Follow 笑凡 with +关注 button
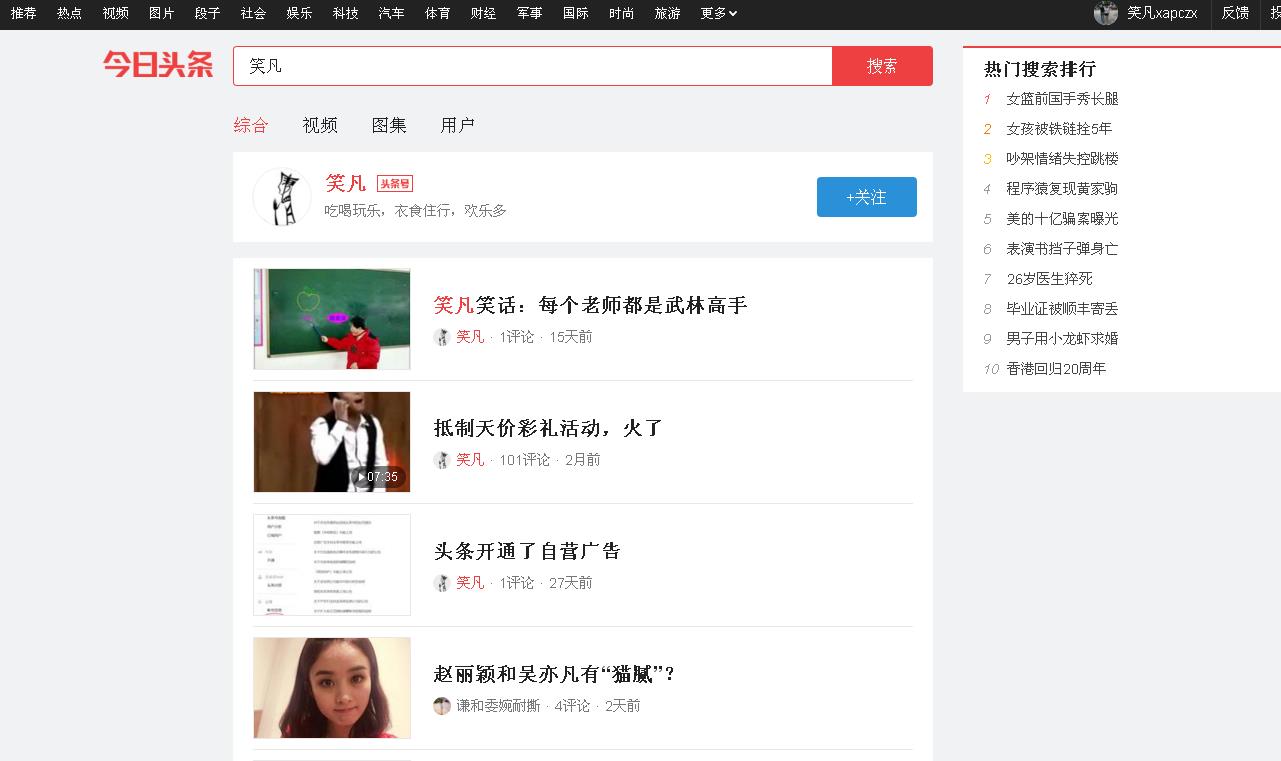Screen dimensions: 1281x761 click(x=866, y=197)
